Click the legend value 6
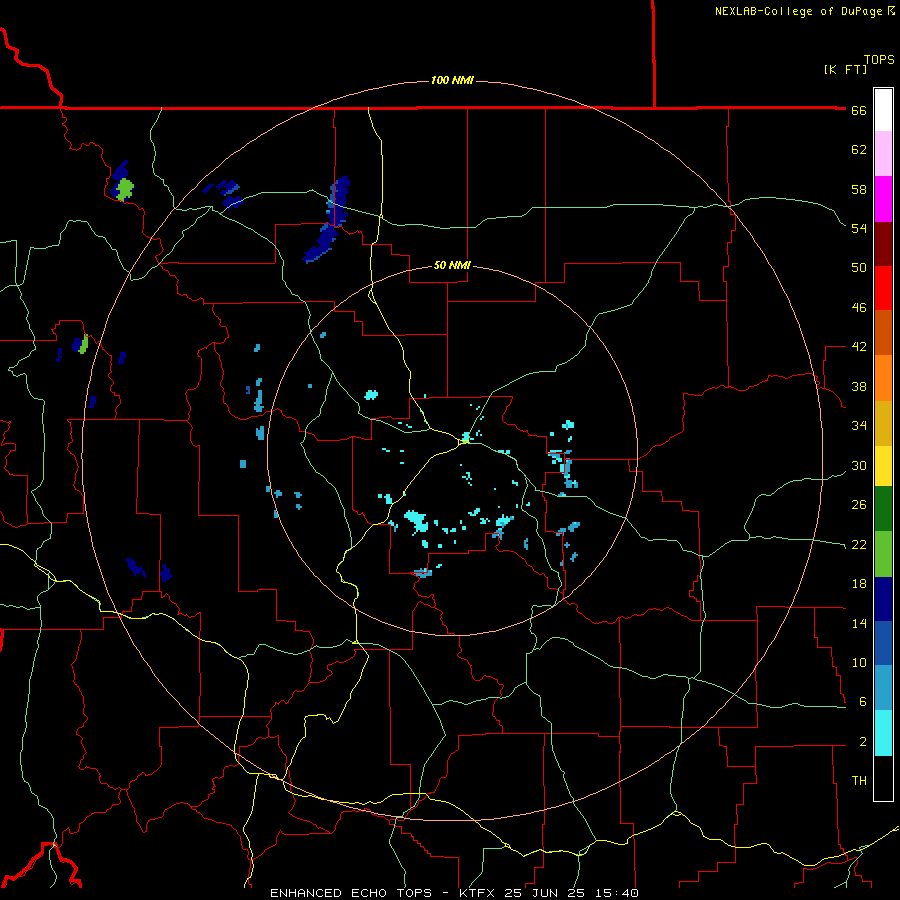This screenshot has height=900, width=900. (863, 702)
